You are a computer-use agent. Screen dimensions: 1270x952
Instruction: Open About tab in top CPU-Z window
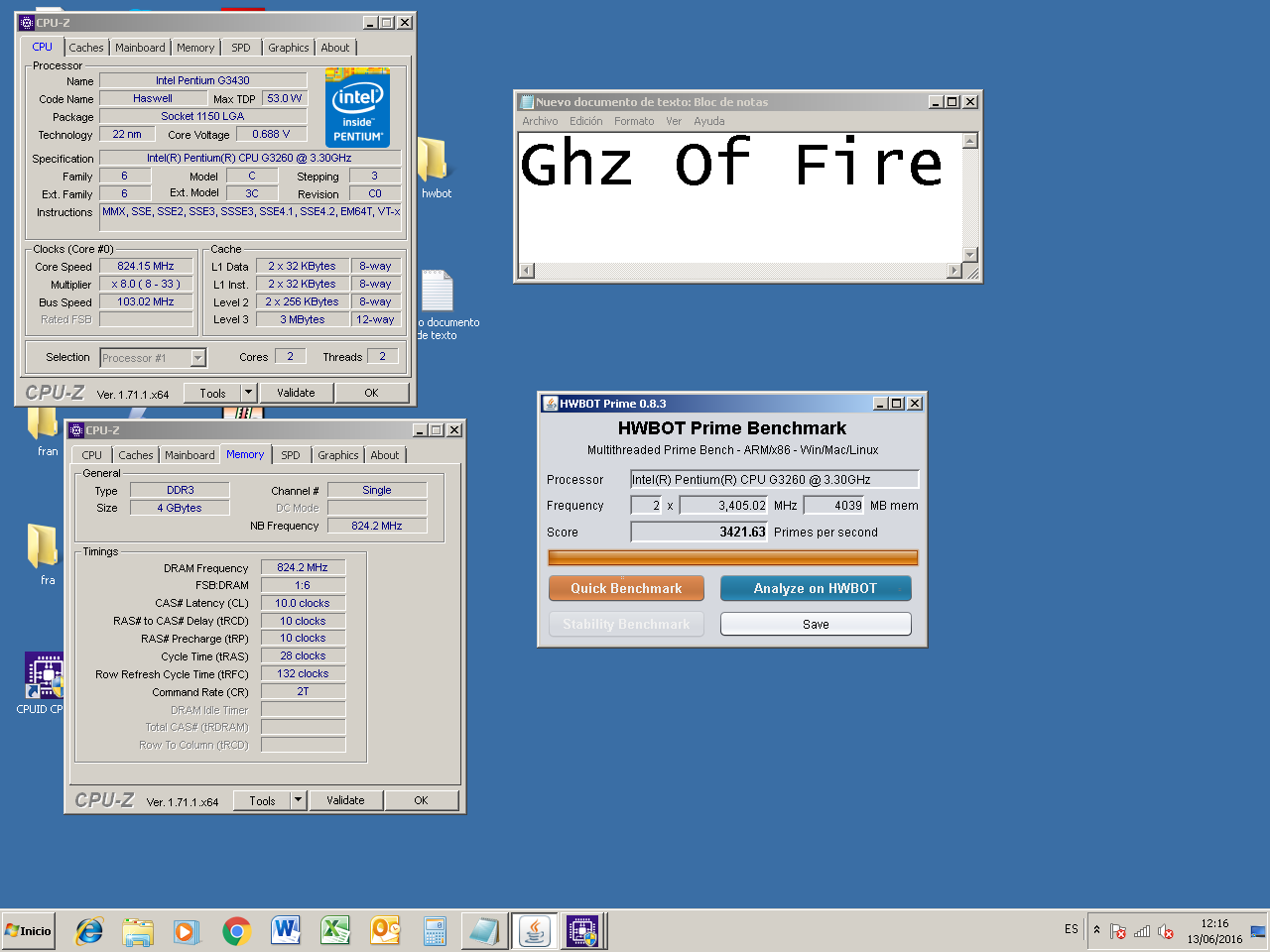[x=335, y=48]
